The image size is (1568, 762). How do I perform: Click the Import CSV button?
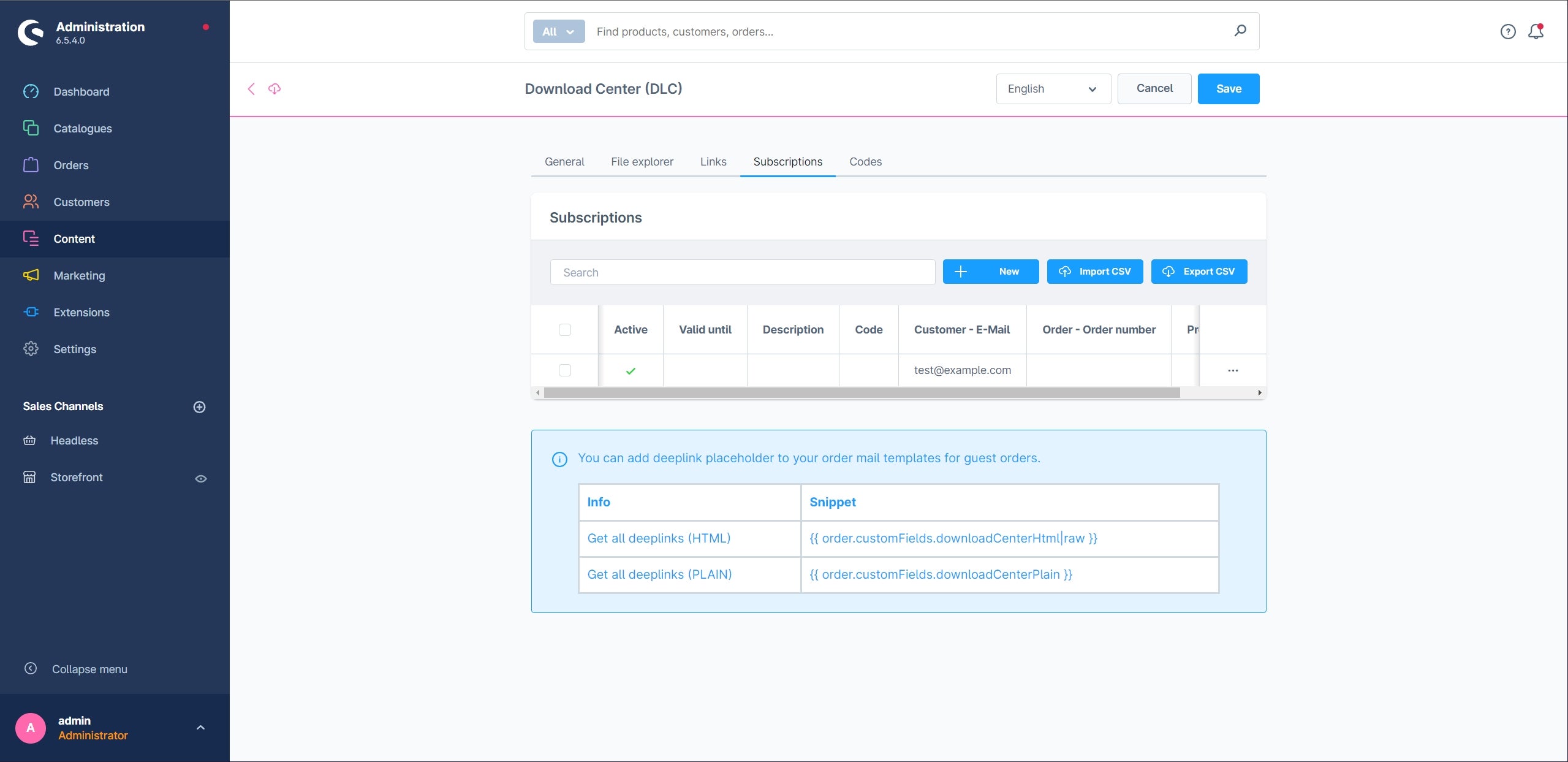click(1094, 272)
